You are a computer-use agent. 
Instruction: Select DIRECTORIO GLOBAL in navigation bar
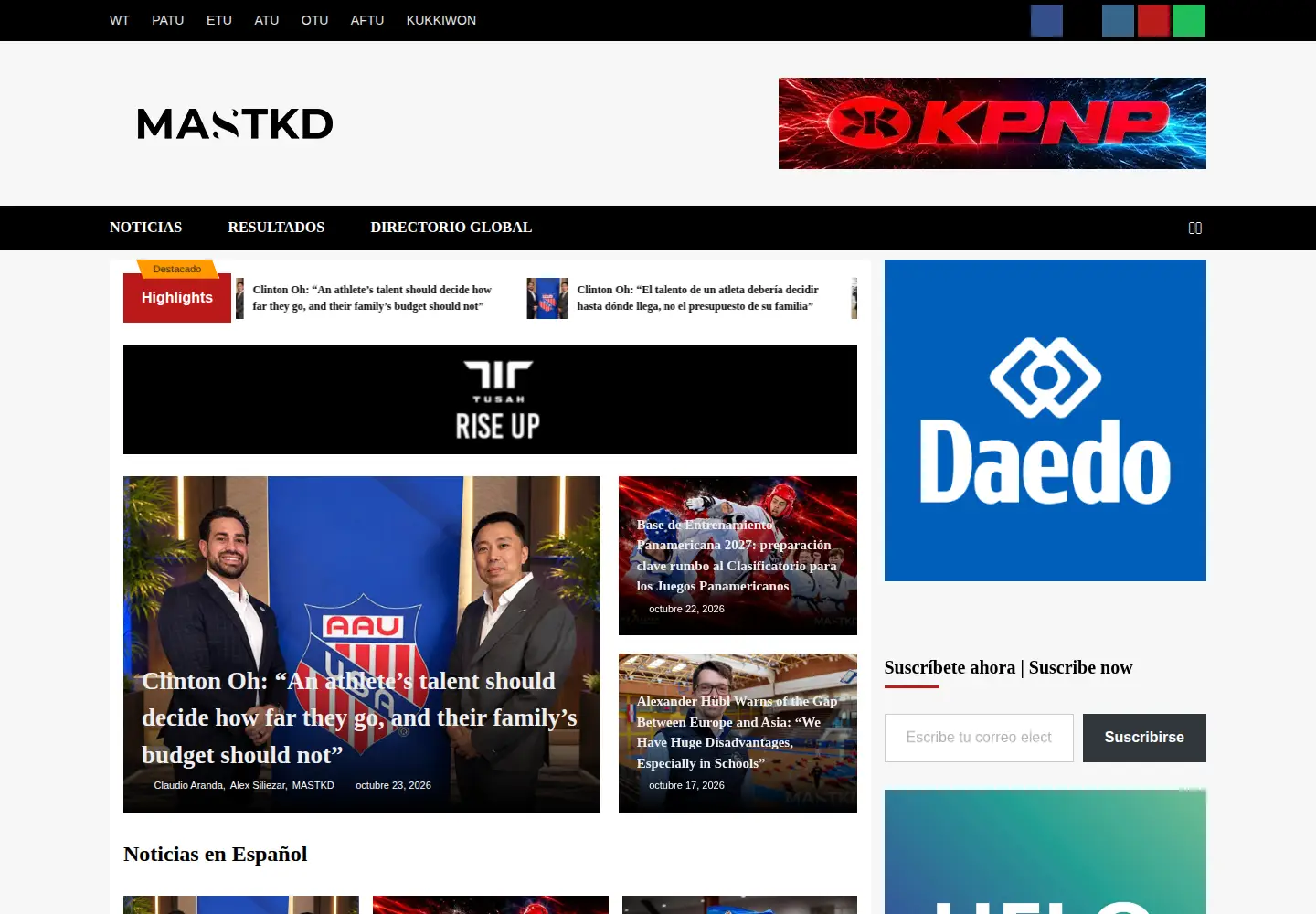coord(451,228)
